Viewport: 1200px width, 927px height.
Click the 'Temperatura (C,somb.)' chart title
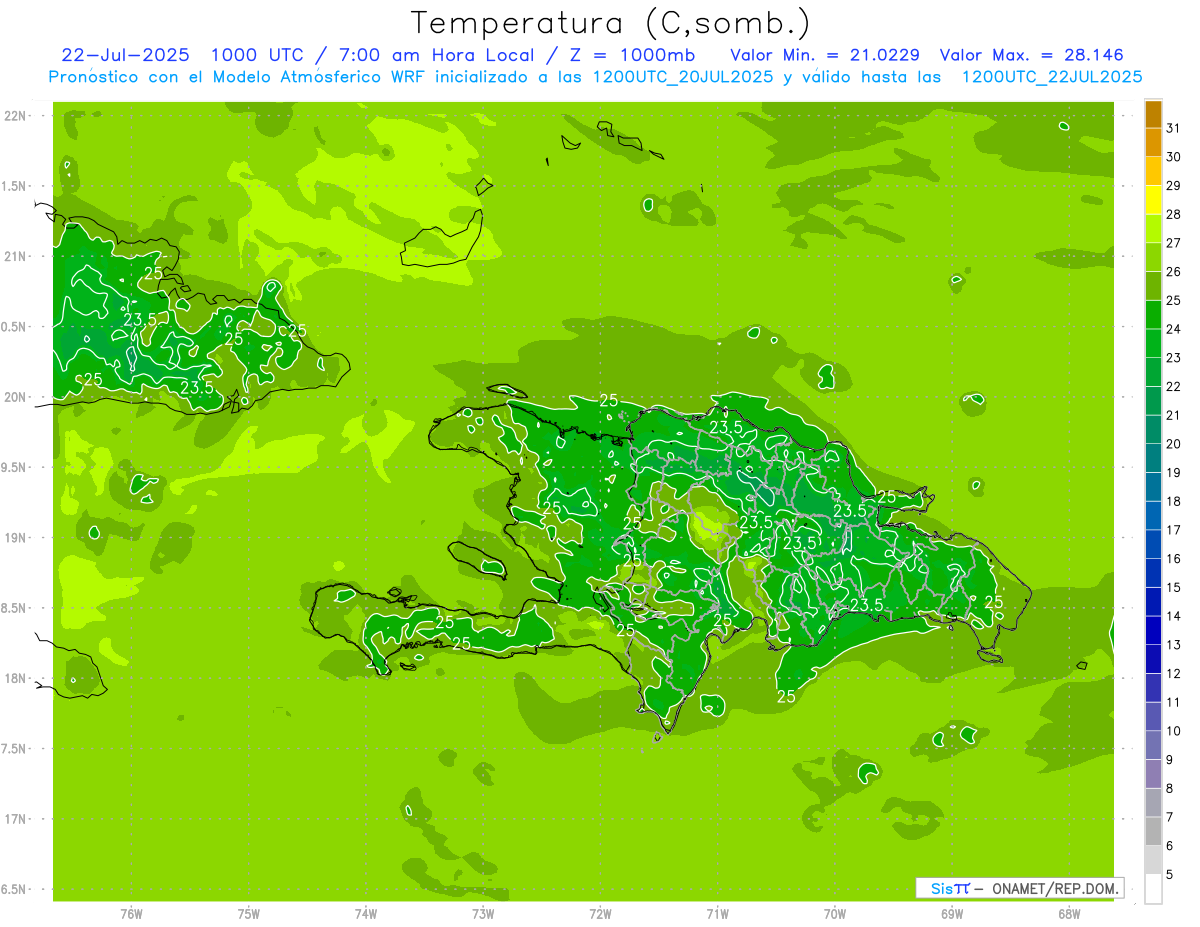(610, 22)
